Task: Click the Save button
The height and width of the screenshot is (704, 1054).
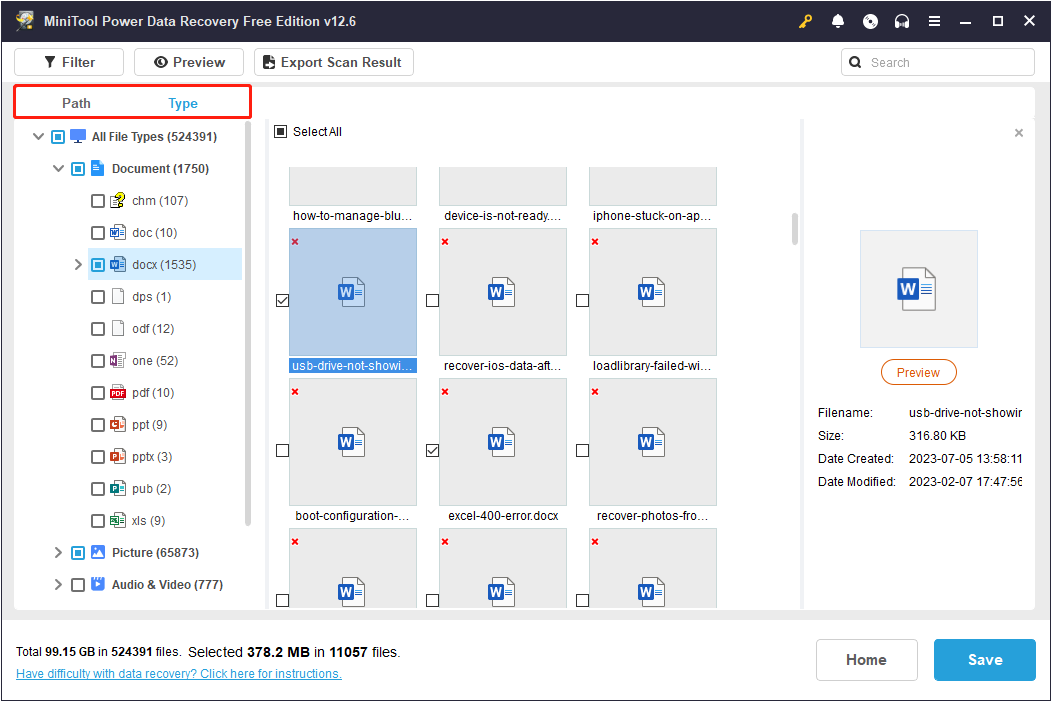Action: [984, 659]
